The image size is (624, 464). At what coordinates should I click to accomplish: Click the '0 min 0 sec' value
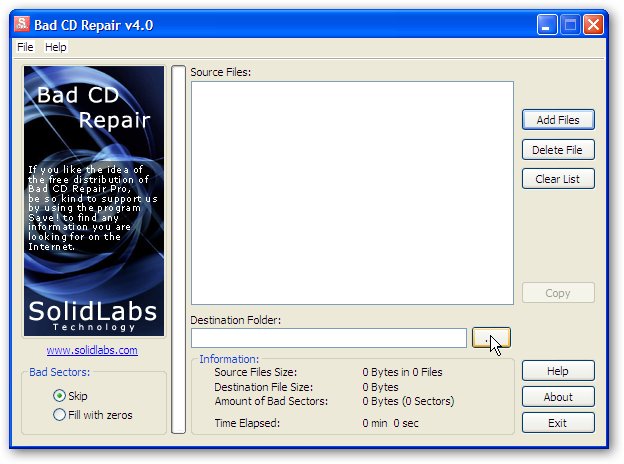pos(390,423)
